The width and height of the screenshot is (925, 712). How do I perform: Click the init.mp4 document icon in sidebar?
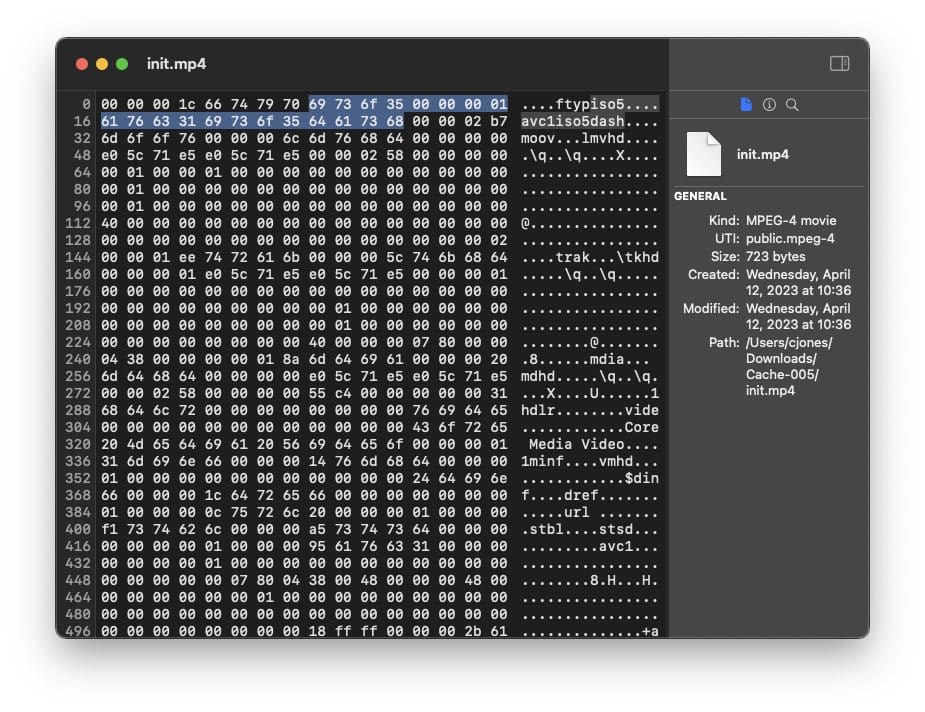coord(703,155)
